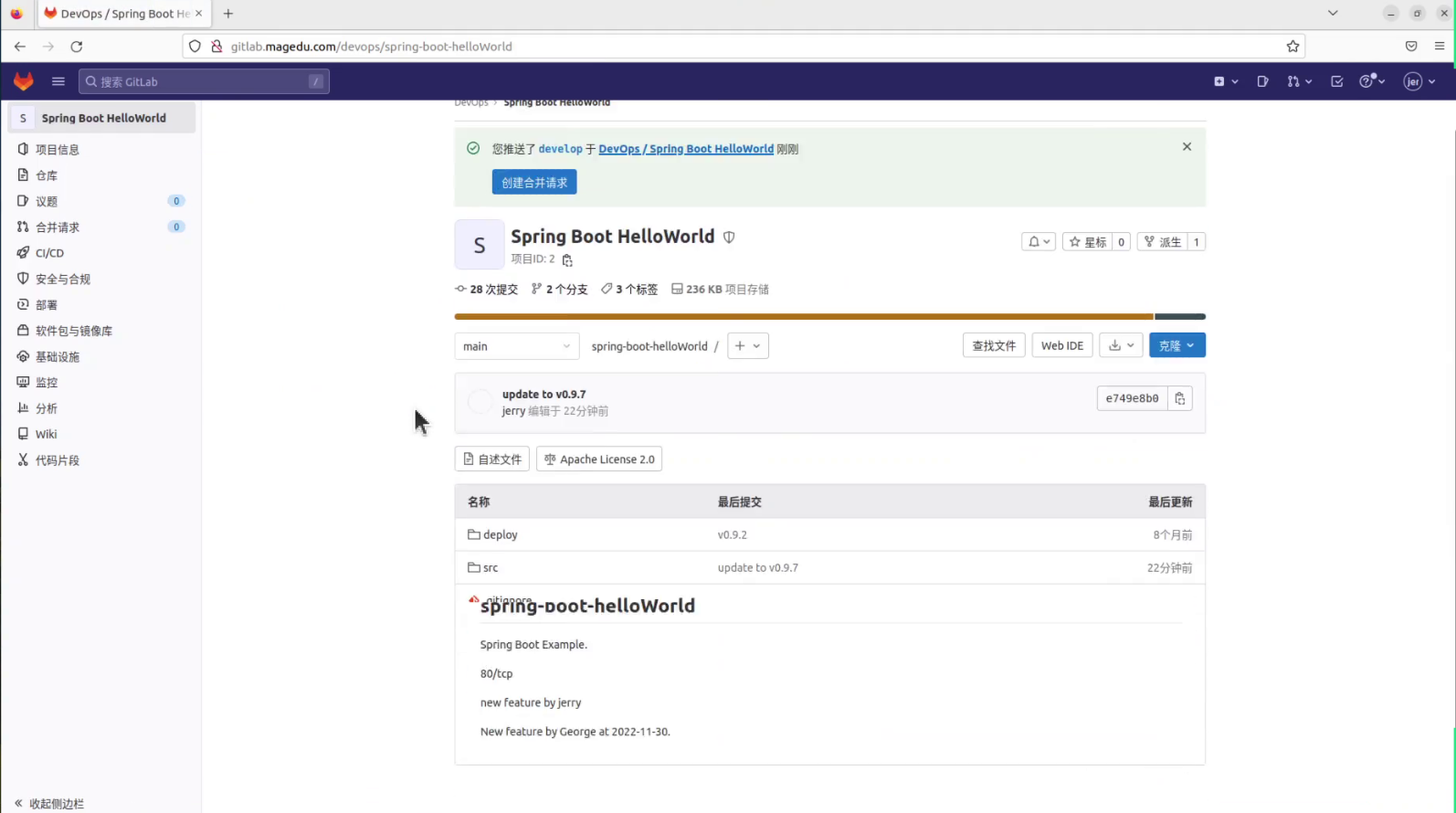View 28 次提交 commits
This screenshot has width=1456, height=813.
[486, 290]
